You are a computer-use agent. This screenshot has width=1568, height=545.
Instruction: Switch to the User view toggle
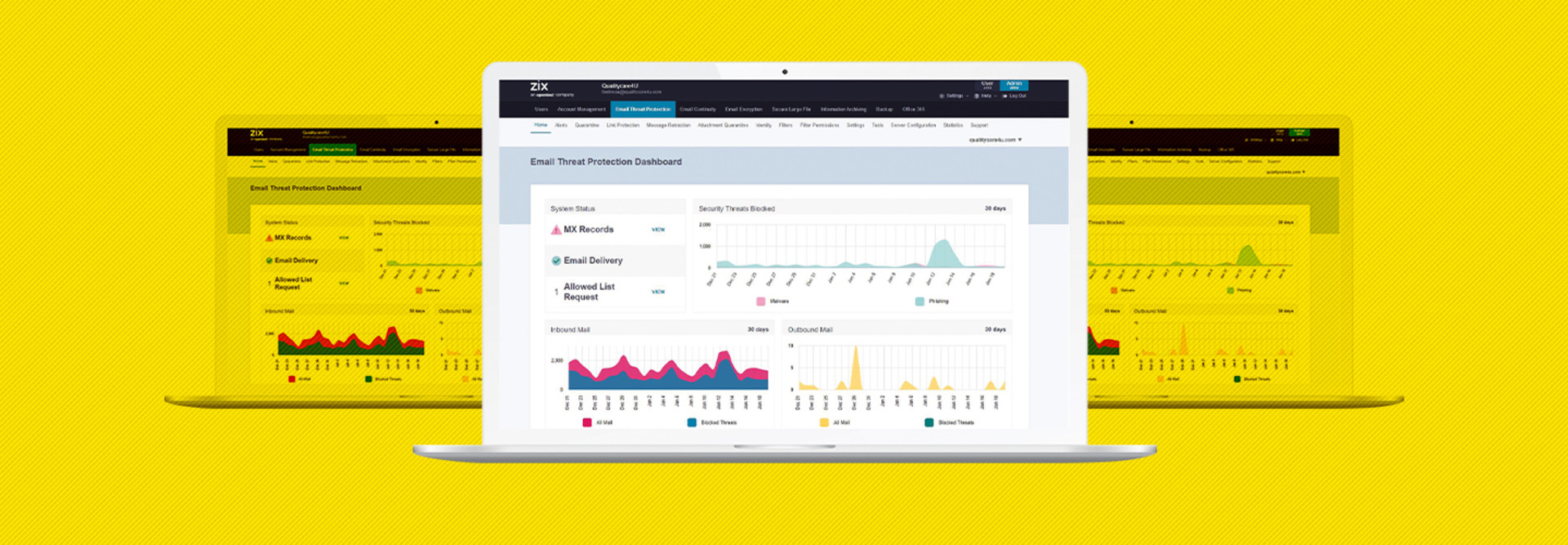coord(987,85)
